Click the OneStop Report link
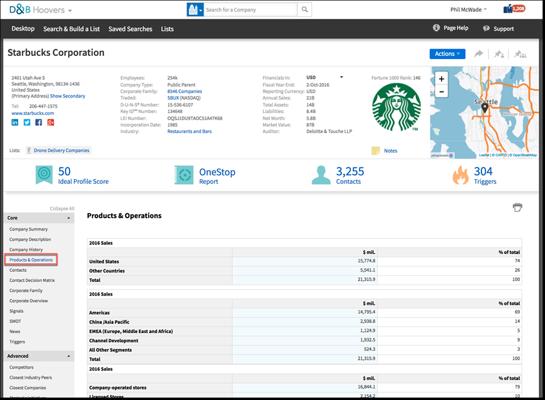 tap(217, 175)
